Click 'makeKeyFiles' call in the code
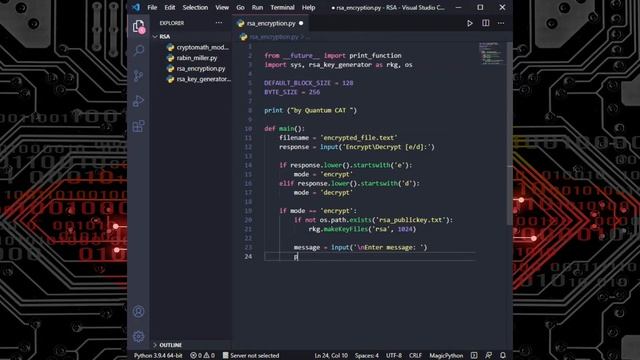Viewport: 640px width, 360px height. 345,229
